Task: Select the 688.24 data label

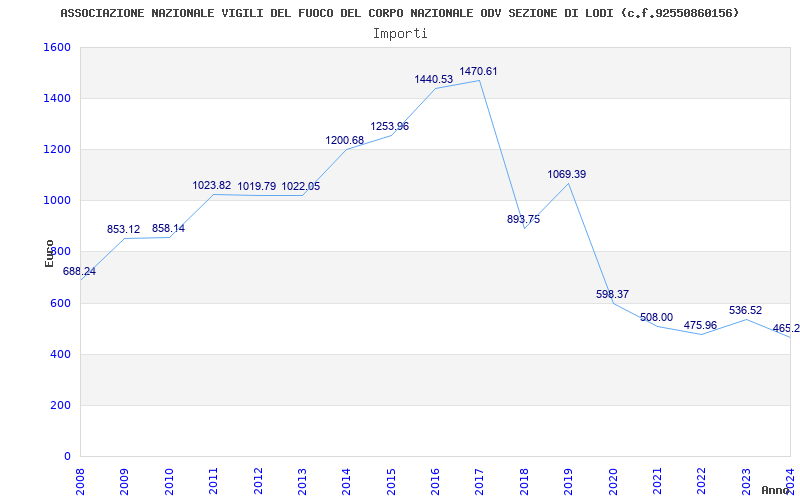Action: pos(80,271)
